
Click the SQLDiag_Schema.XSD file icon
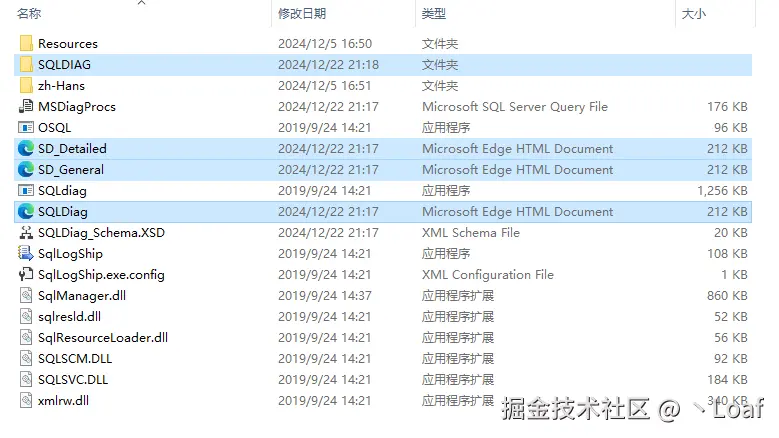[x=26, y=232]
